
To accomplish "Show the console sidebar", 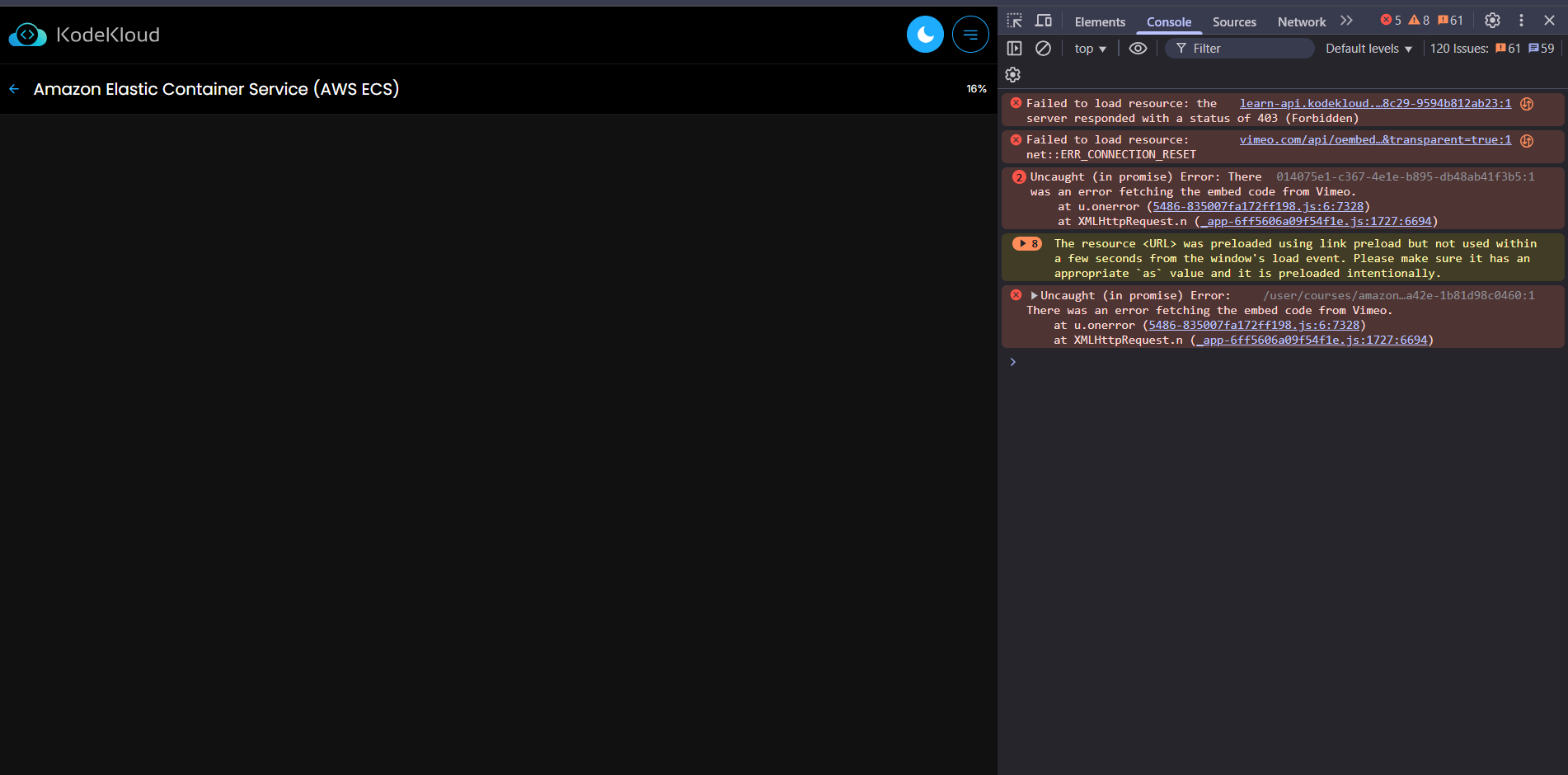I will click(x=1015, y=49).
